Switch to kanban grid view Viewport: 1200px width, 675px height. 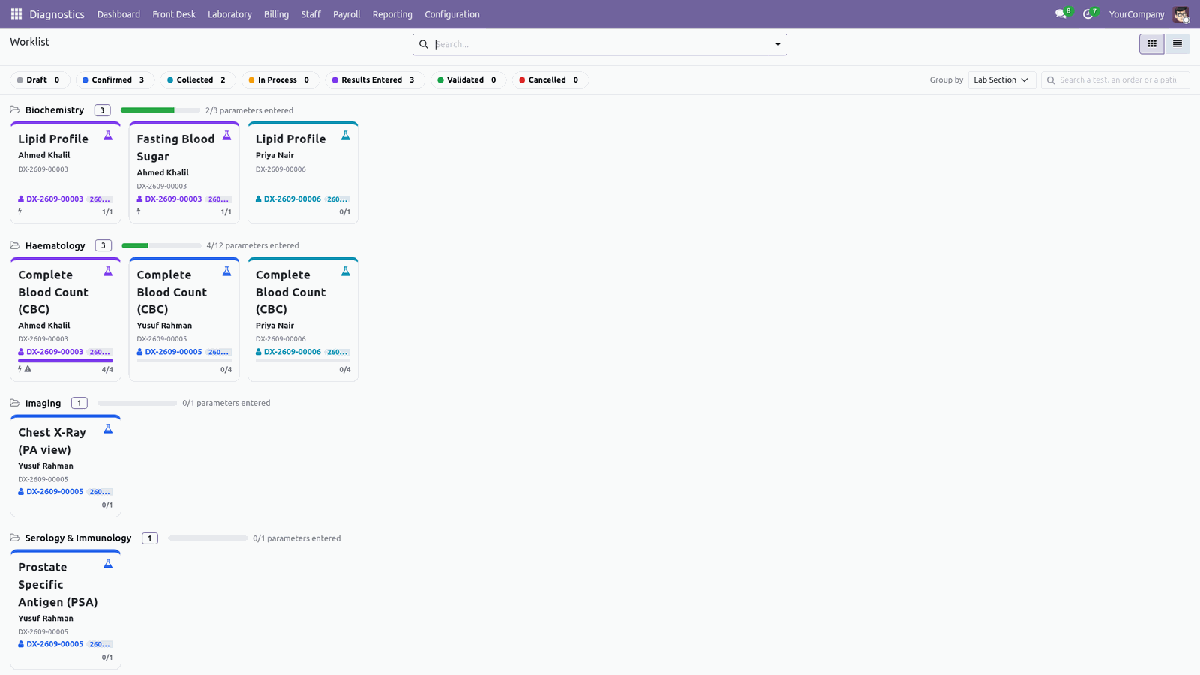1152,43
